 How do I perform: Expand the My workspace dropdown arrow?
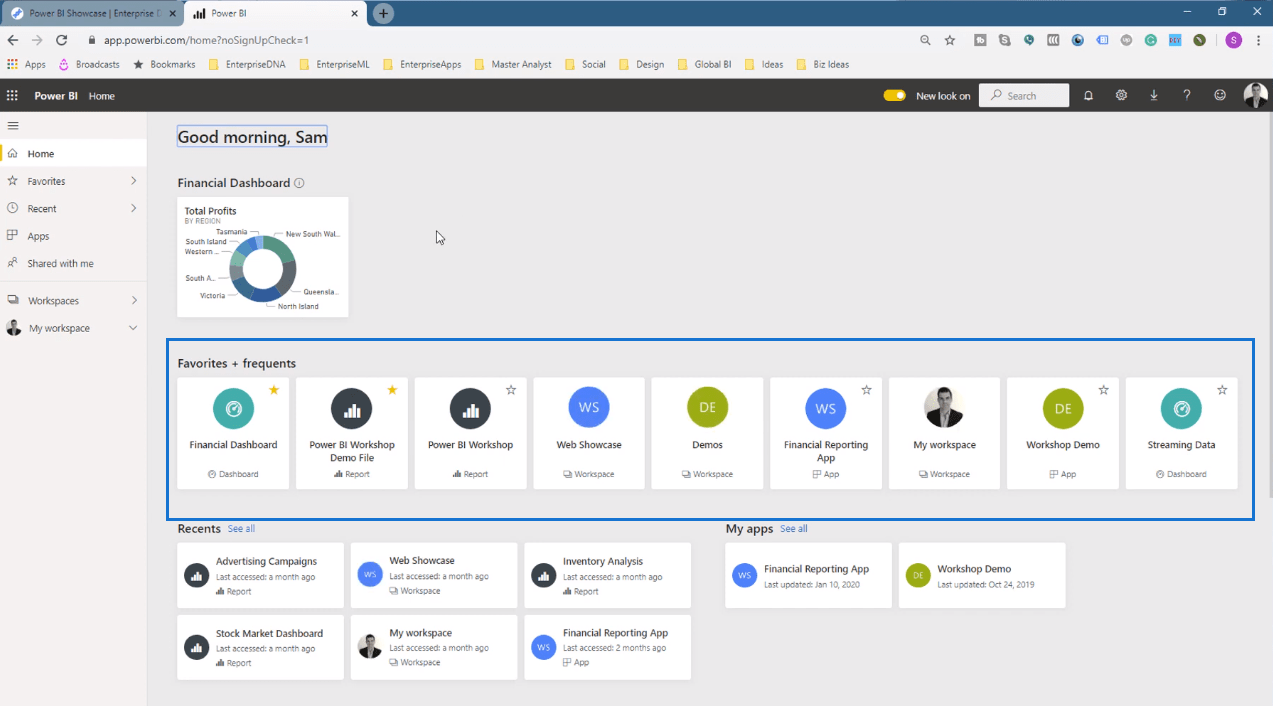[133, 328]
